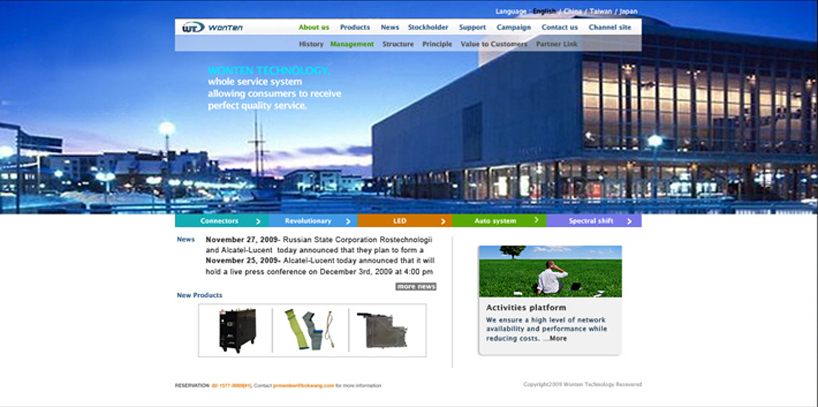Click More link in Activities platform
Image resolution: width=818 pixels, height=407 pixels.
[557, 338]
